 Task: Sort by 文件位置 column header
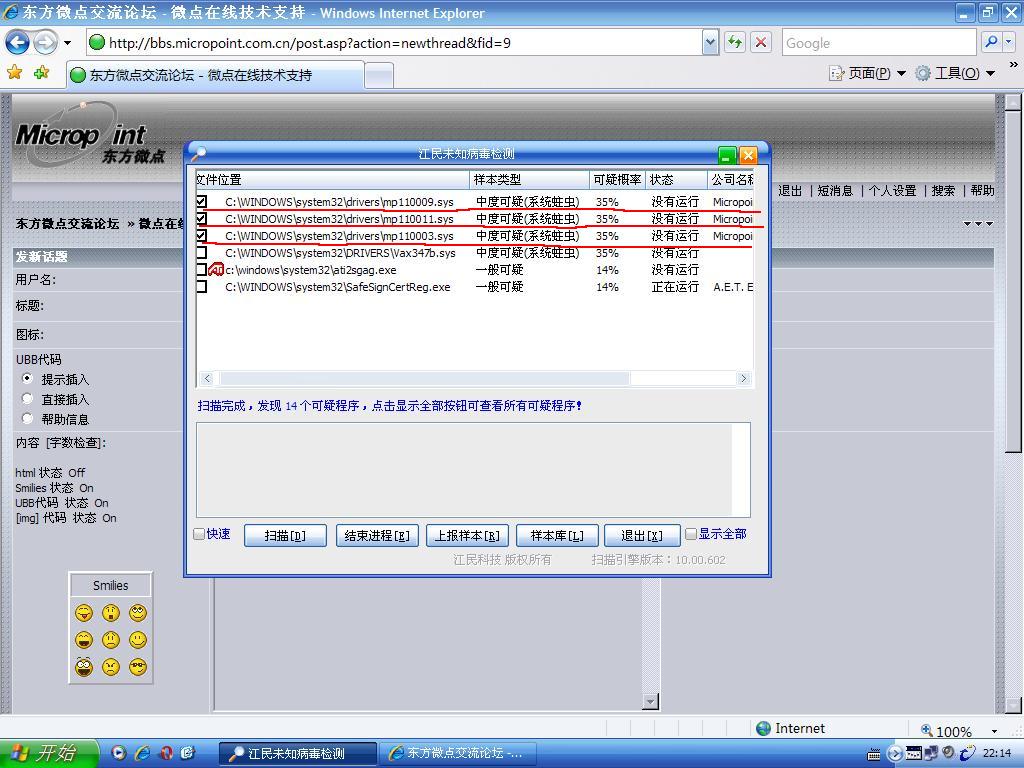[x=332, y=180]
